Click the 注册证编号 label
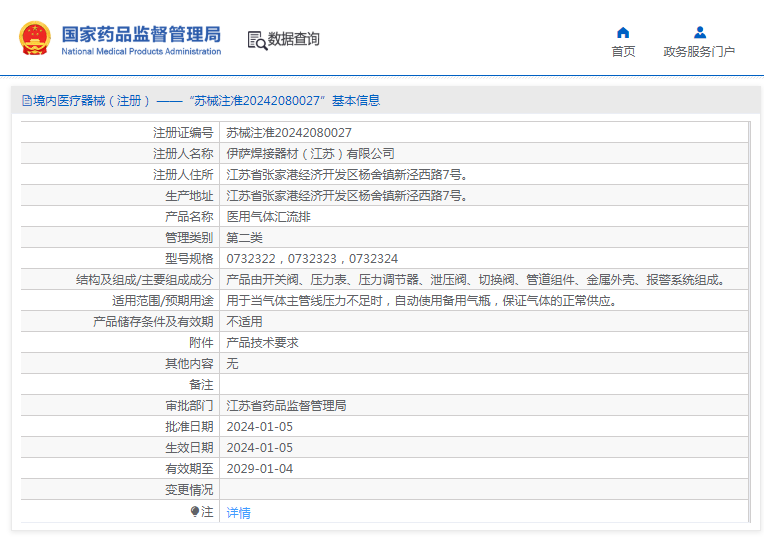Viewport: 764px width, 546px height. click(x=183, y=132)
